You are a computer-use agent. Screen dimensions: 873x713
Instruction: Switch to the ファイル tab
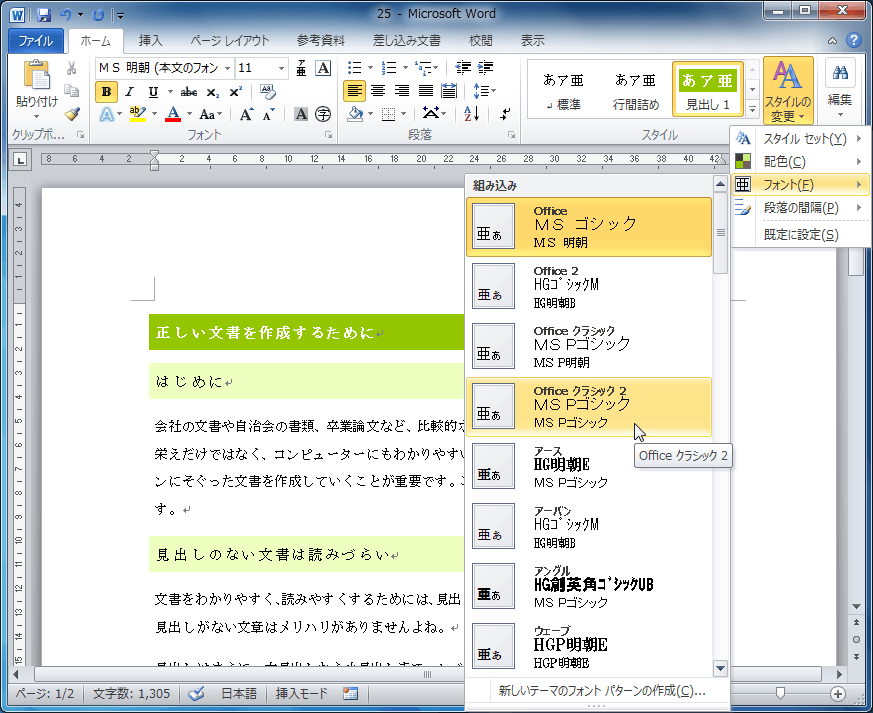coord(36,41)
